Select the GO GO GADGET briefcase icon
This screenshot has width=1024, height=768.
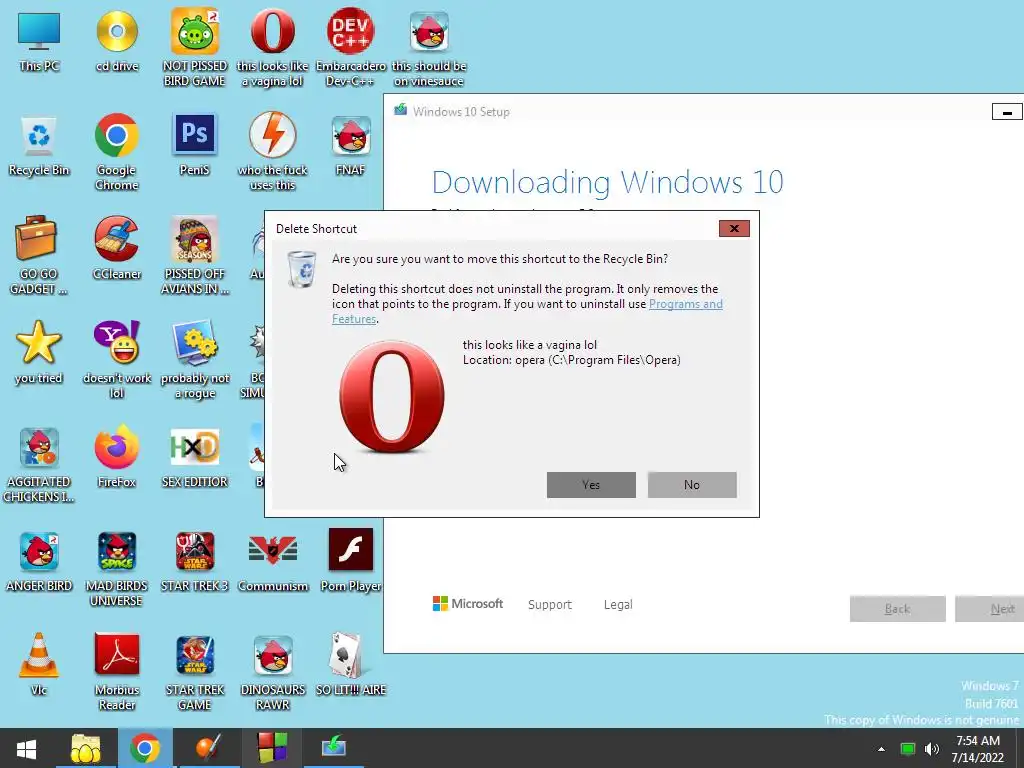pyautogui.click(x=39, y=255)
